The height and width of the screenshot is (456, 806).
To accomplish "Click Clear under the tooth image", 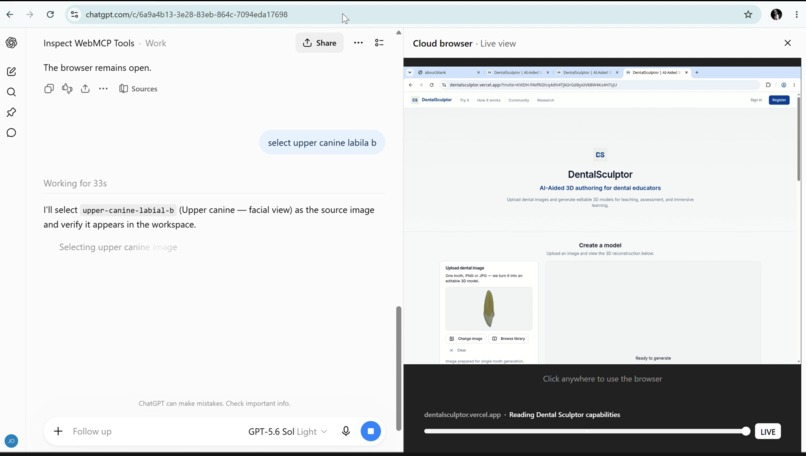I will click(457, 350).
